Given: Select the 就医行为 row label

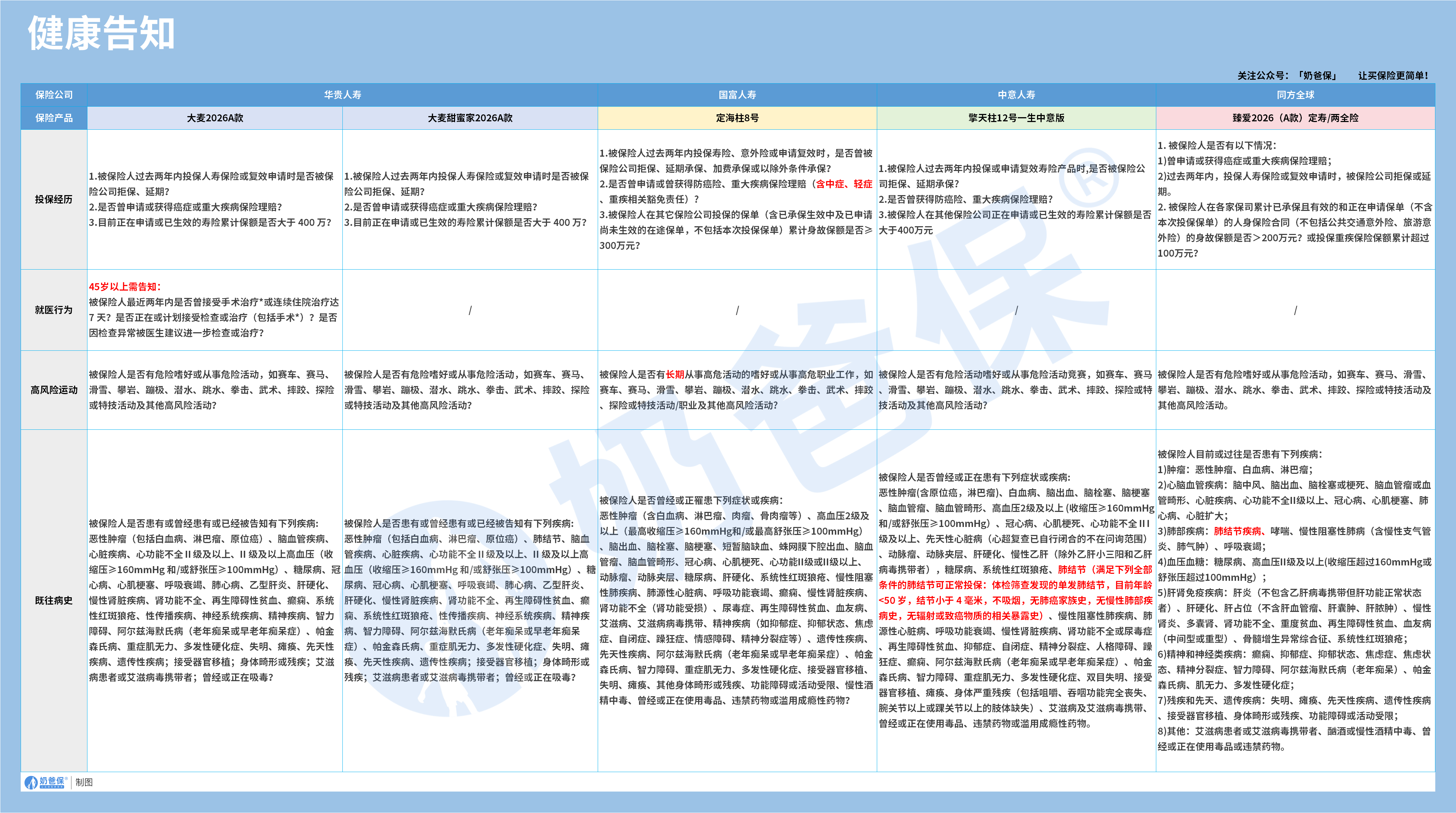Looking at the screenshot, I should click(x=54, y=309).
